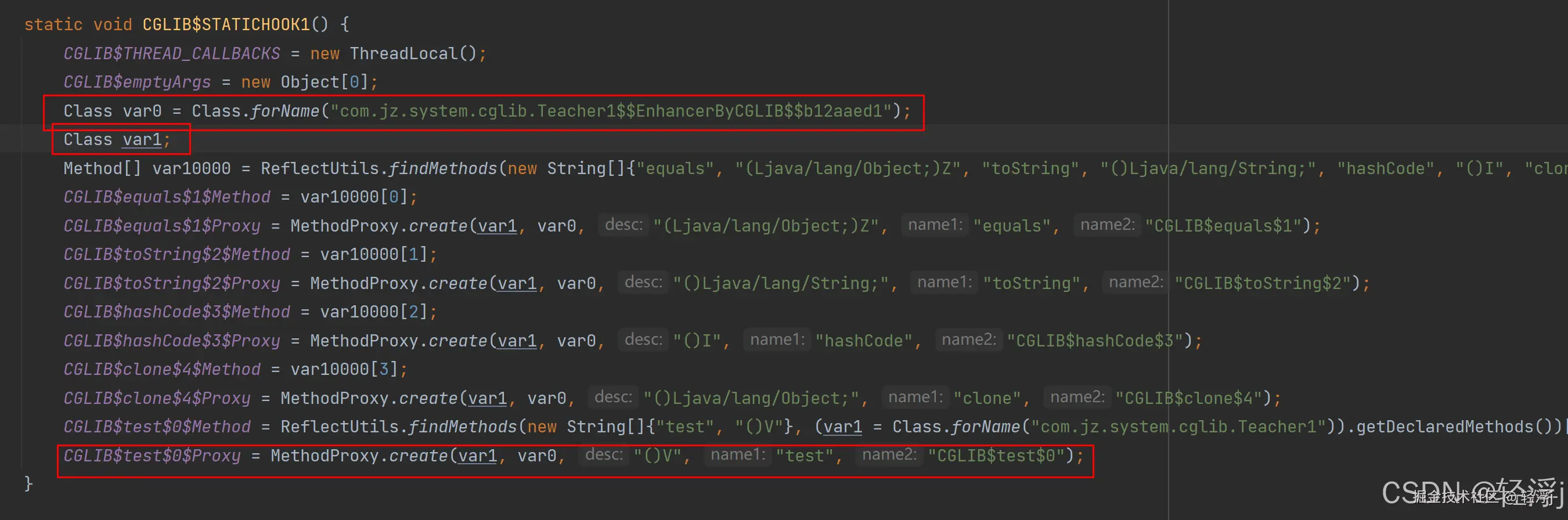
Task: Click ThreadLocal() constructor call
Action: pyautogui.click(x=413, y=53)
